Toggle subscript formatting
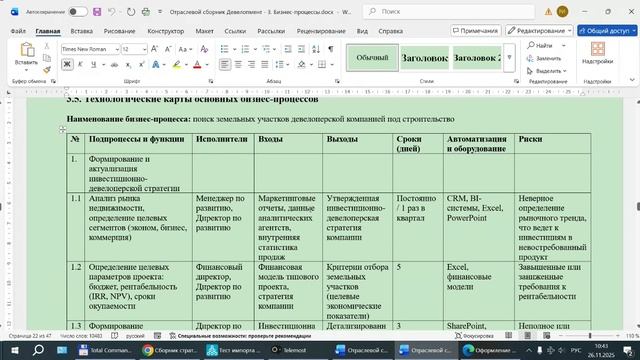The image size is (640, 360). pyautogui.click(x=128, y=64)
